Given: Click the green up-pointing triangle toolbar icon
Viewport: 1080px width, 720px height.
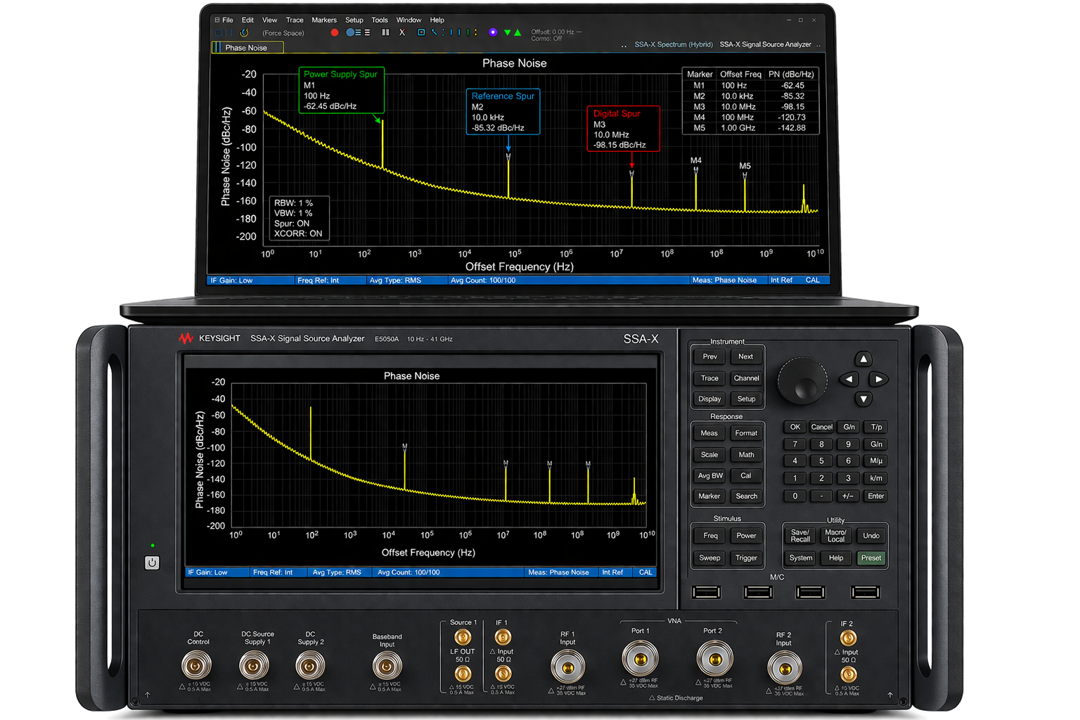Looking at the screenshot, I should [517, 32].
